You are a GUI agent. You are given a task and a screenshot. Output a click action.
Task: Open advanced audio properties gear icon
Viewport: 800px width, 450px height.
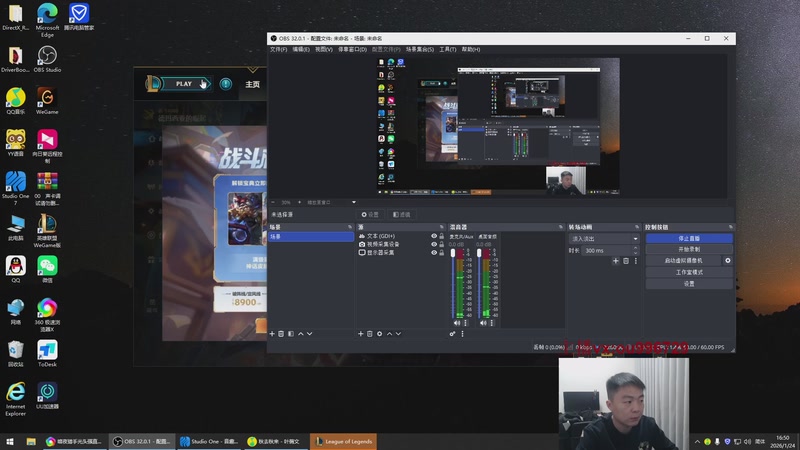(x=453, y=334)
